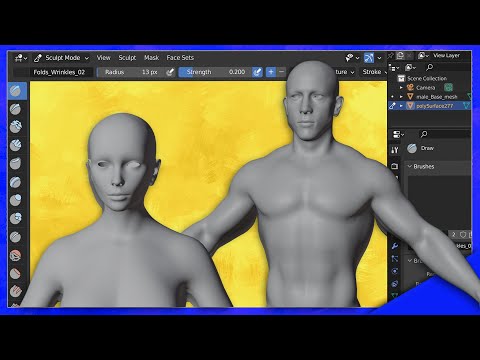Click the properties search field
The width and height of the screenshot is (480, 360).
[x=445, y=134]
